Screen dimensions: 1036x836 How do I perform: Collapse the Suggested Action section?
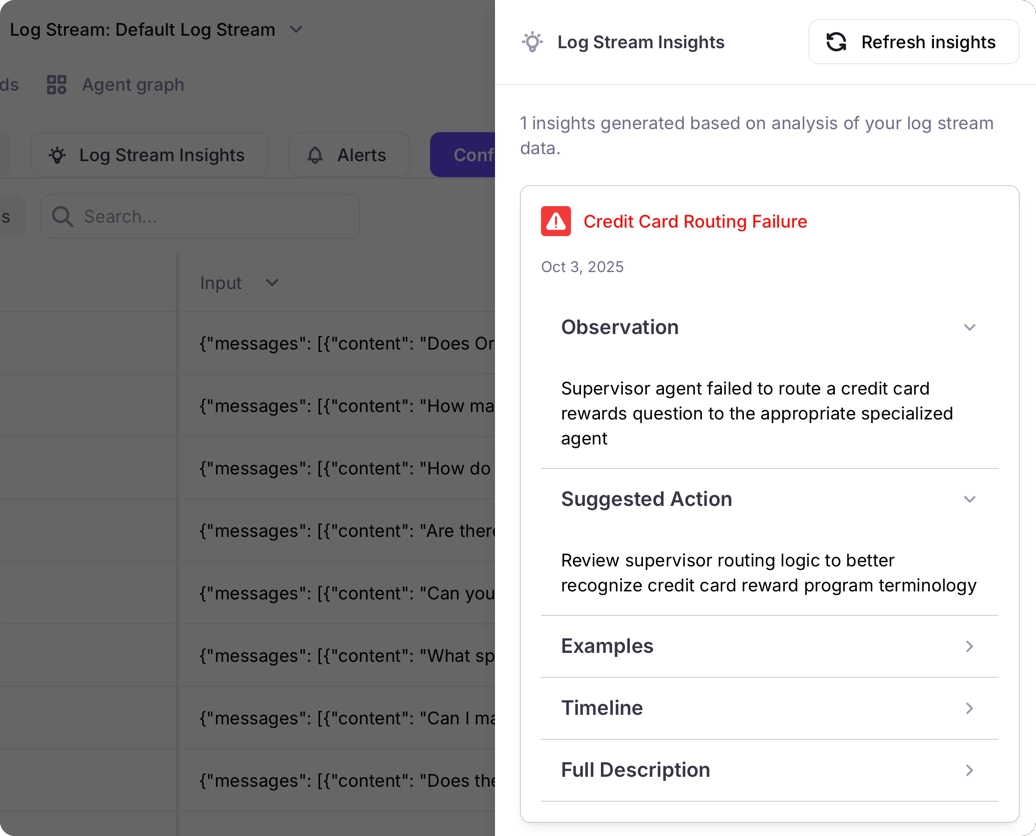(x=969, y=499)
